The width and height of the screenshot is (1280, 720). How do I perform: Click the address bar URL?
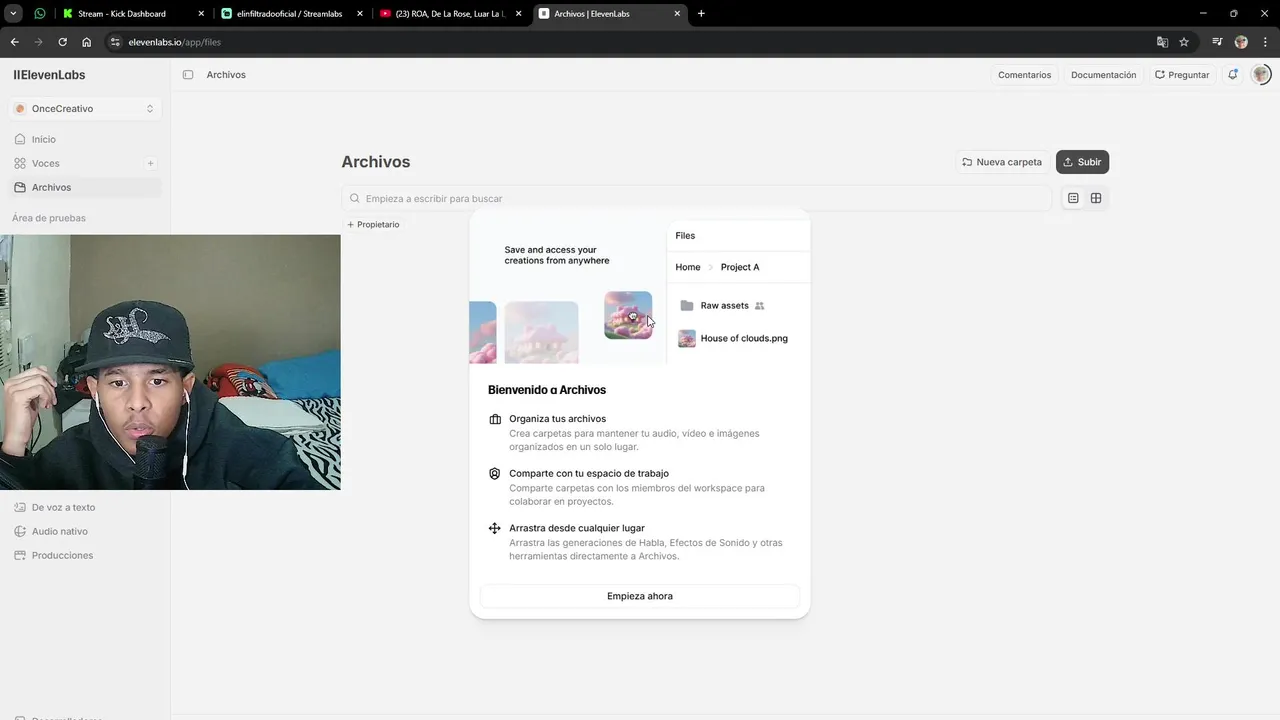pyautogui.click(x=175, y=42)
